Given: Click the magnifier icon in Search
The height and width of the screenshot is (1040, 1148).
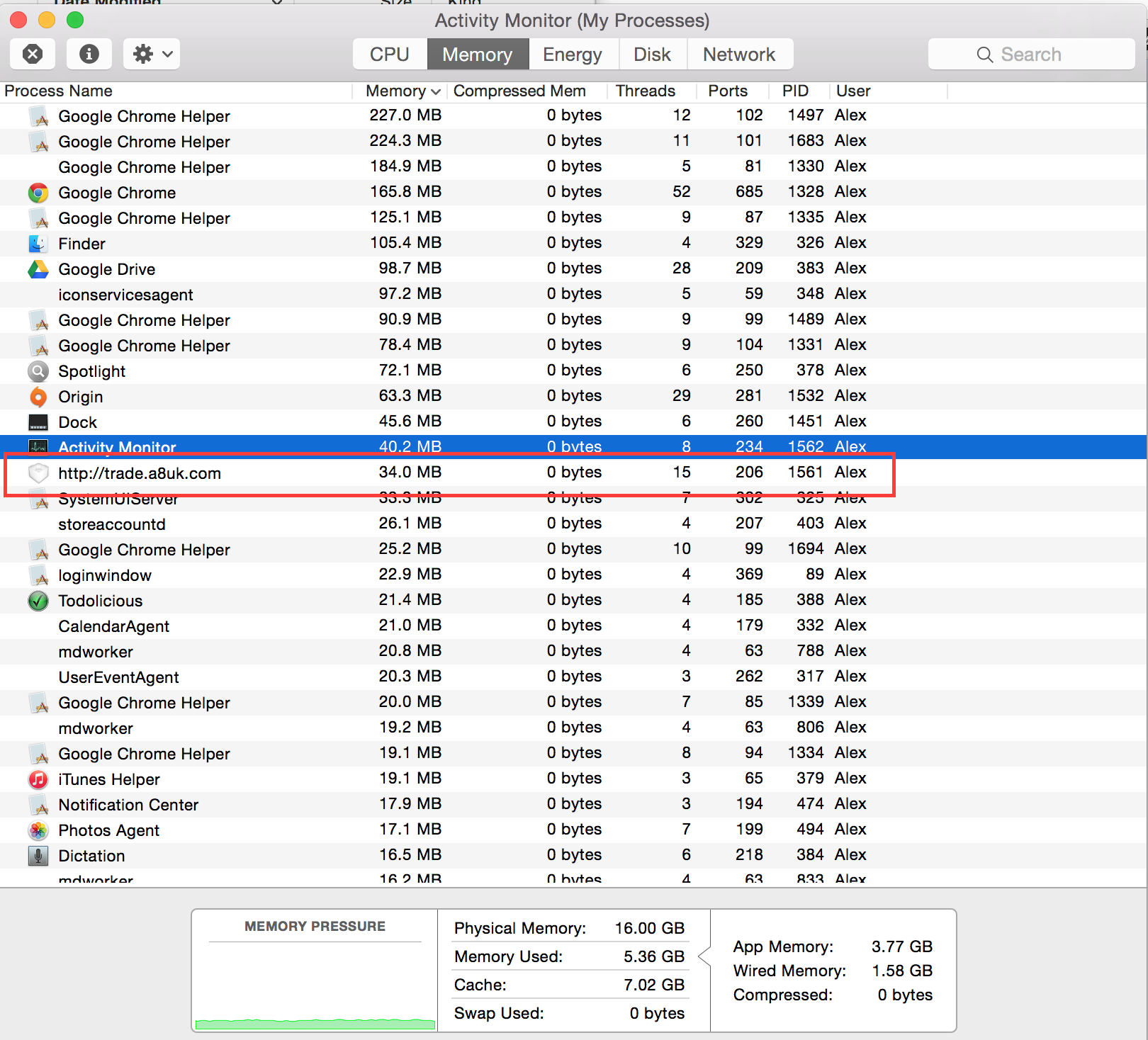Looking at the screenshot, I should [x=985, y=55].
